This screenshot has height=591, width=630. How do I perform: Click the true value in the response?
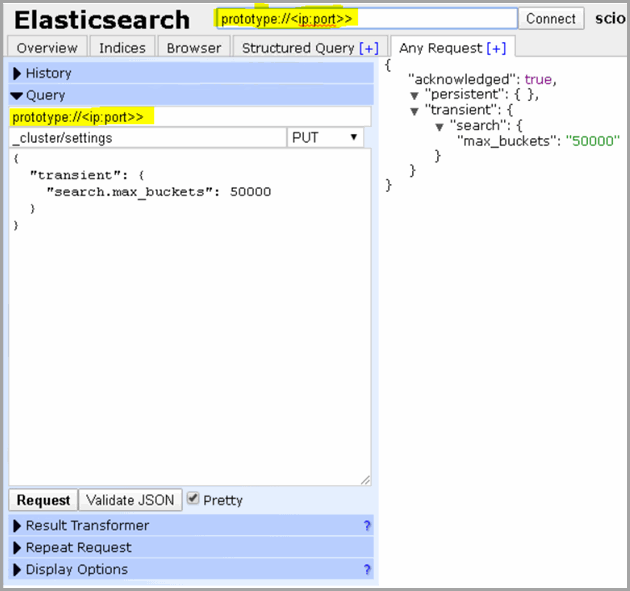tap(538, 79)
